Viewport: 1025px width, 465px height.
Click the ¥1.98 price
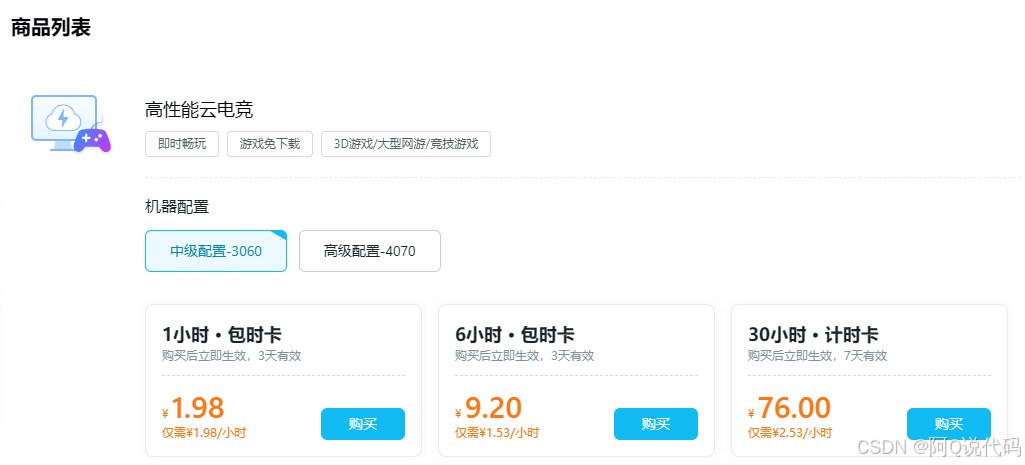tap(196, 408)
